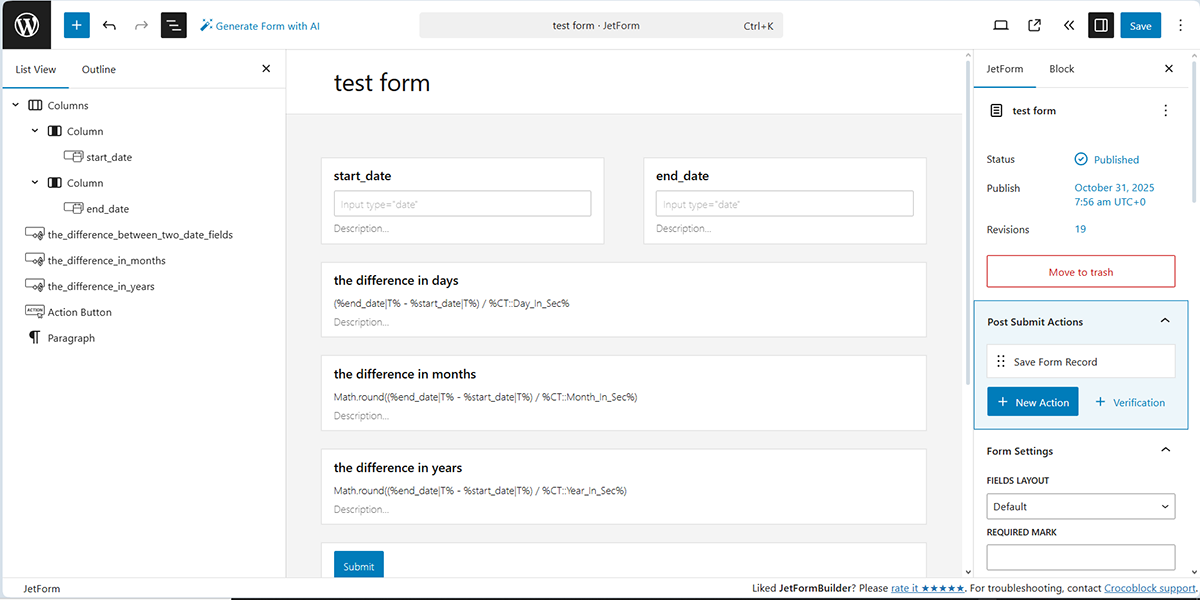Screen dimensions: 1200x600
Task: Collapse the first Column containing start_date
Action: pos(35,131)
